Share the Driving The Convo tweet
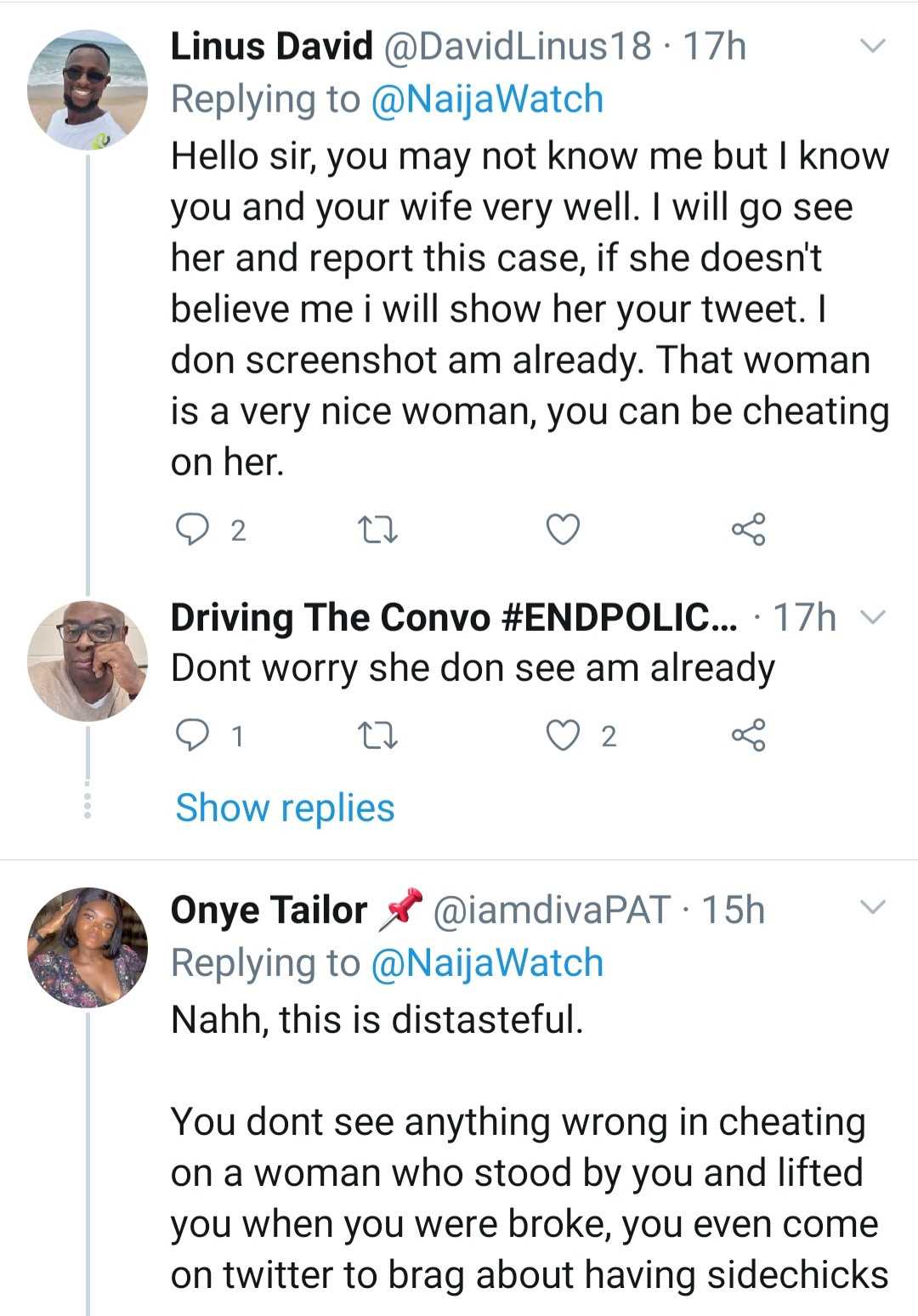This screenshot has height=1316, width=918. click(748, 735)
